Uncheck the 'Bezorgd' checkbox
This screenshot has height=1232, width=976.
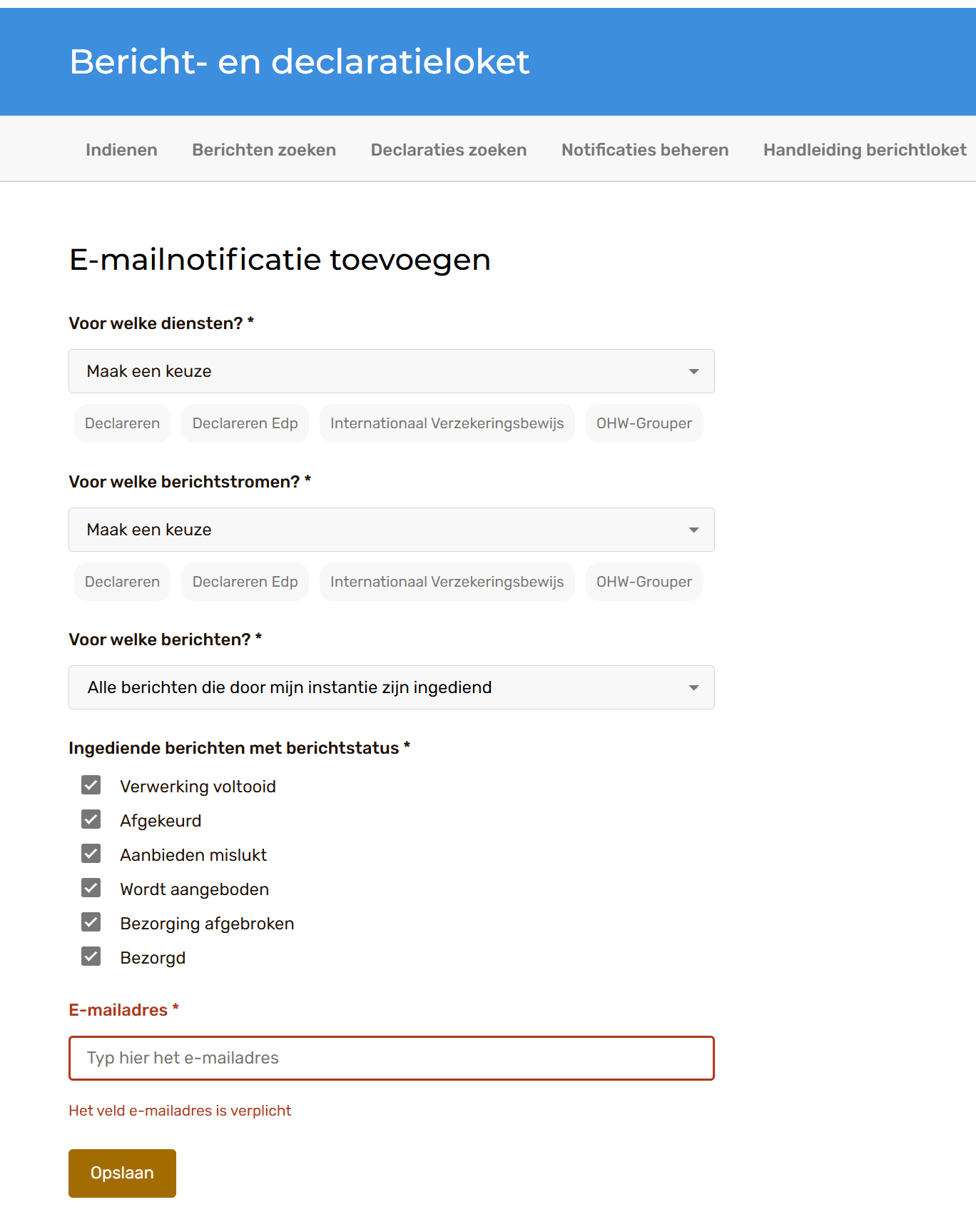(x=91, y=956)
